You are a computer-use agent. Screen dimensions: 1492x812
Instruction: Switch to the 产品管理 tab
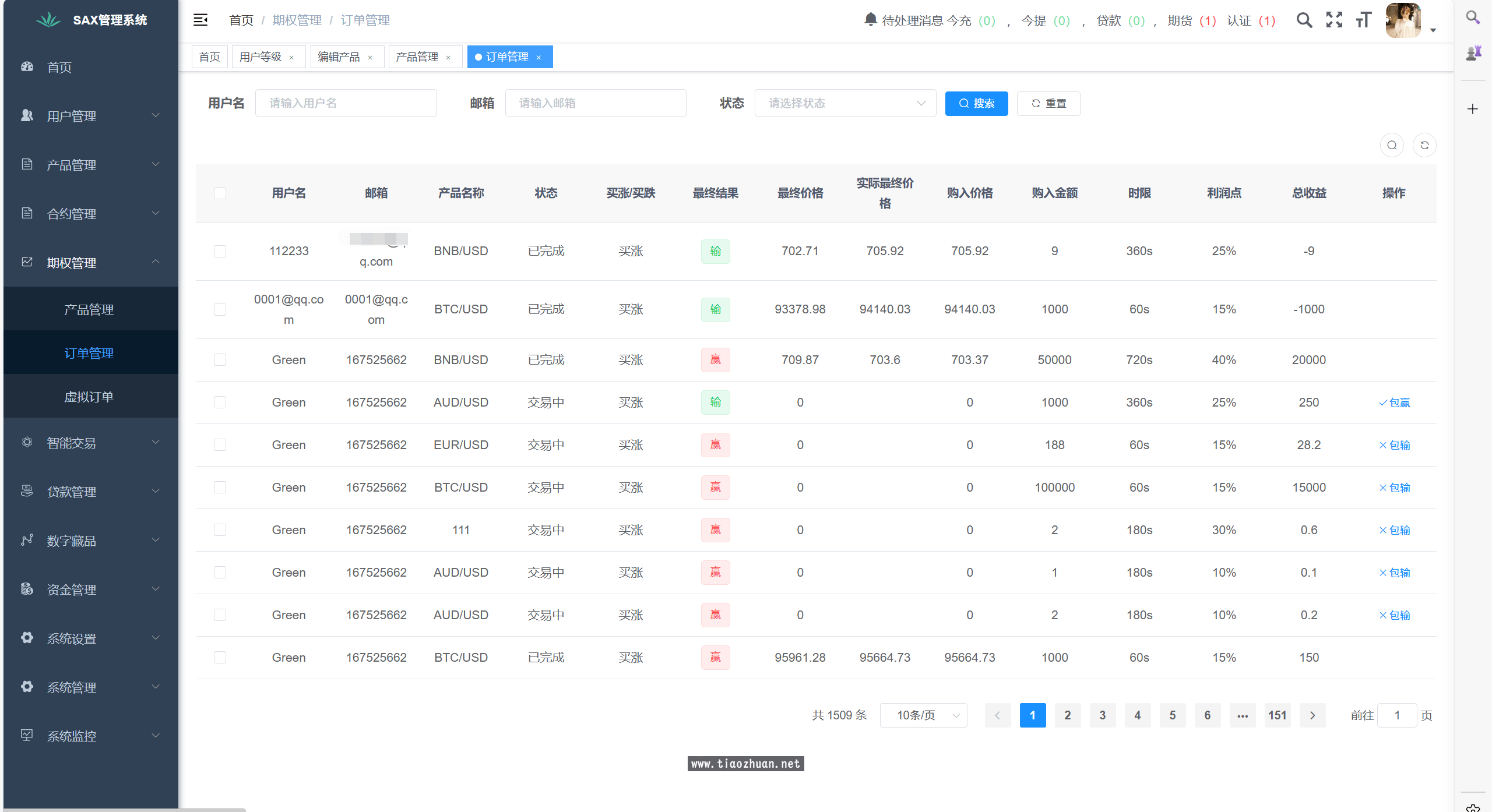(x=417, y=57)
